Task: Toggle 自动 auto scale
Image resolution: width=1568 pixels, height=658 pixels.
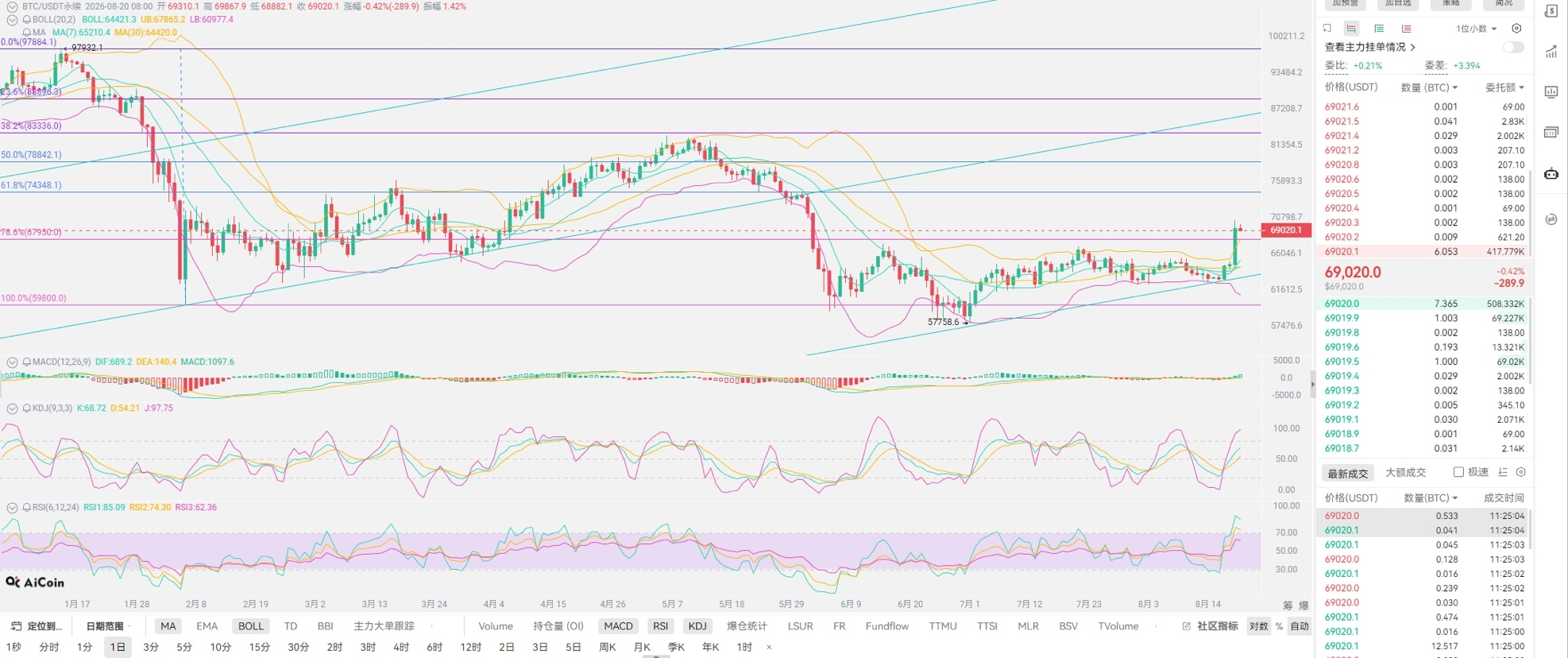Action: (x=1300, y=626)
